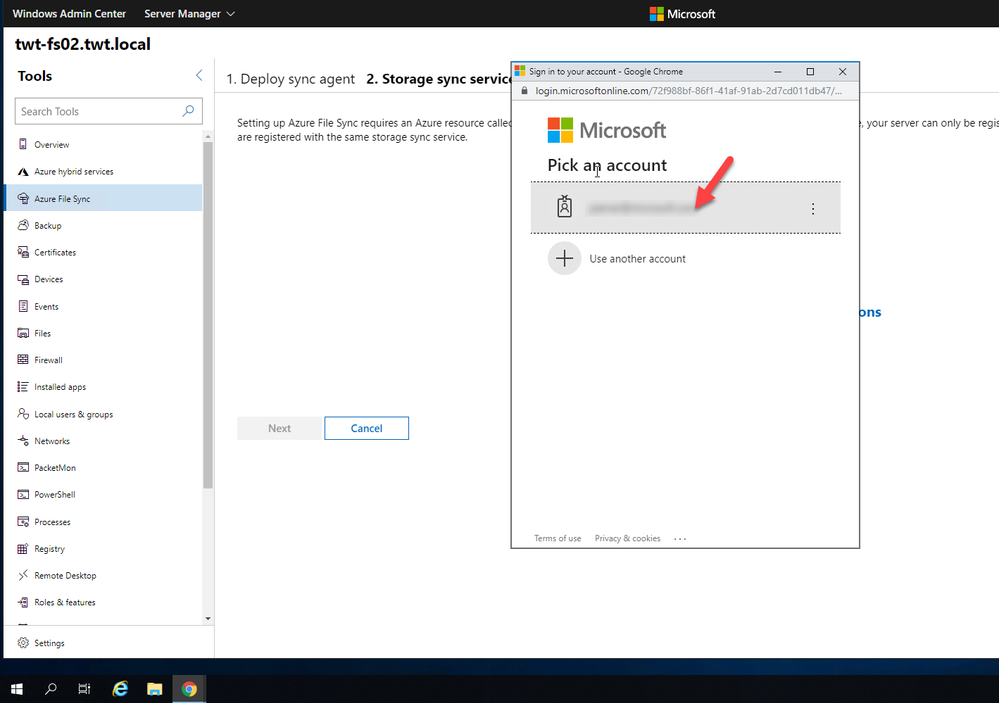Screen dimensions: 999x703
Task: Collapse the Tools panel chevron
Action: (x=199, y=75)
